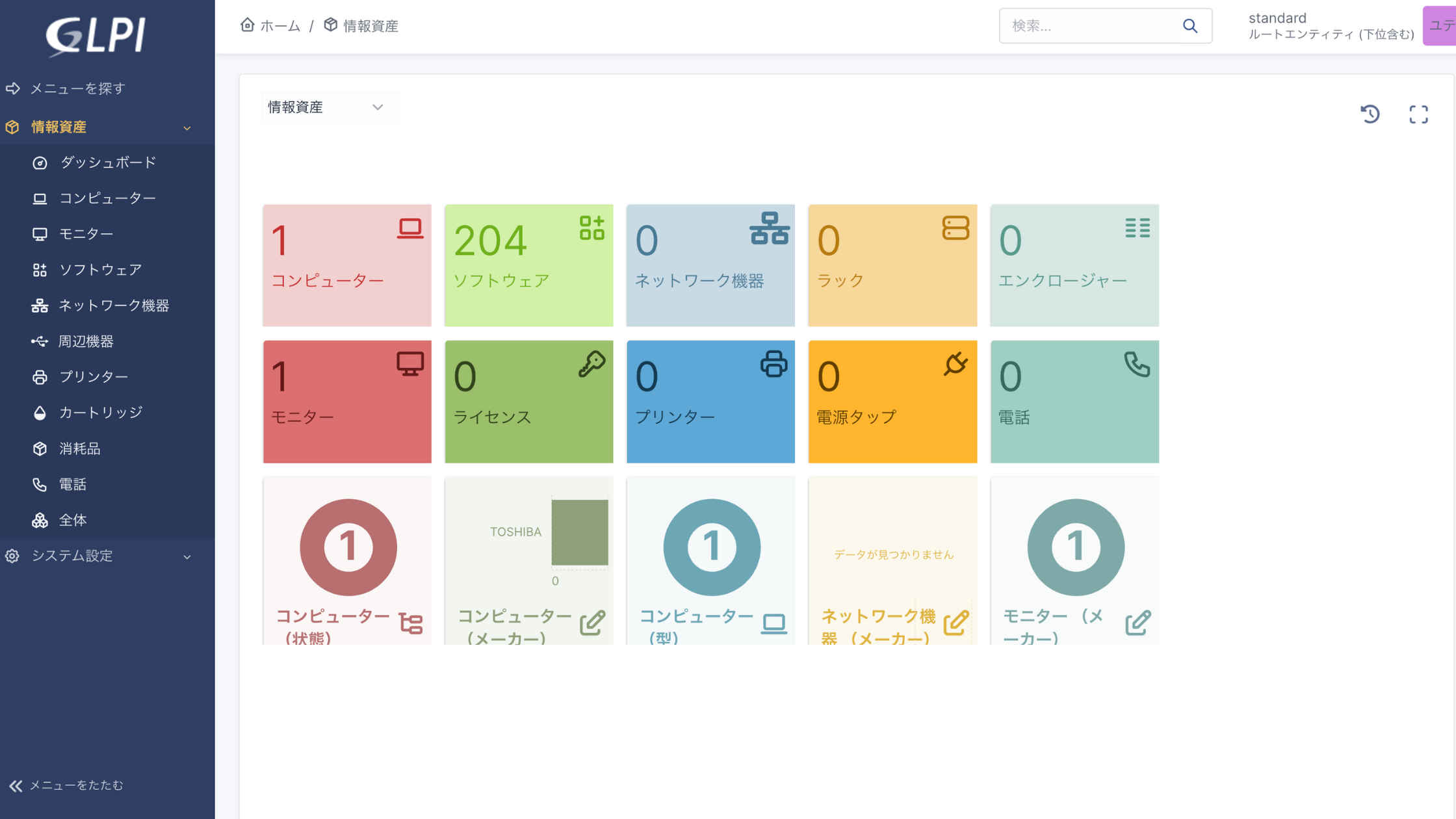Click the home icon in breadcrumb

[x=247, y=25]
